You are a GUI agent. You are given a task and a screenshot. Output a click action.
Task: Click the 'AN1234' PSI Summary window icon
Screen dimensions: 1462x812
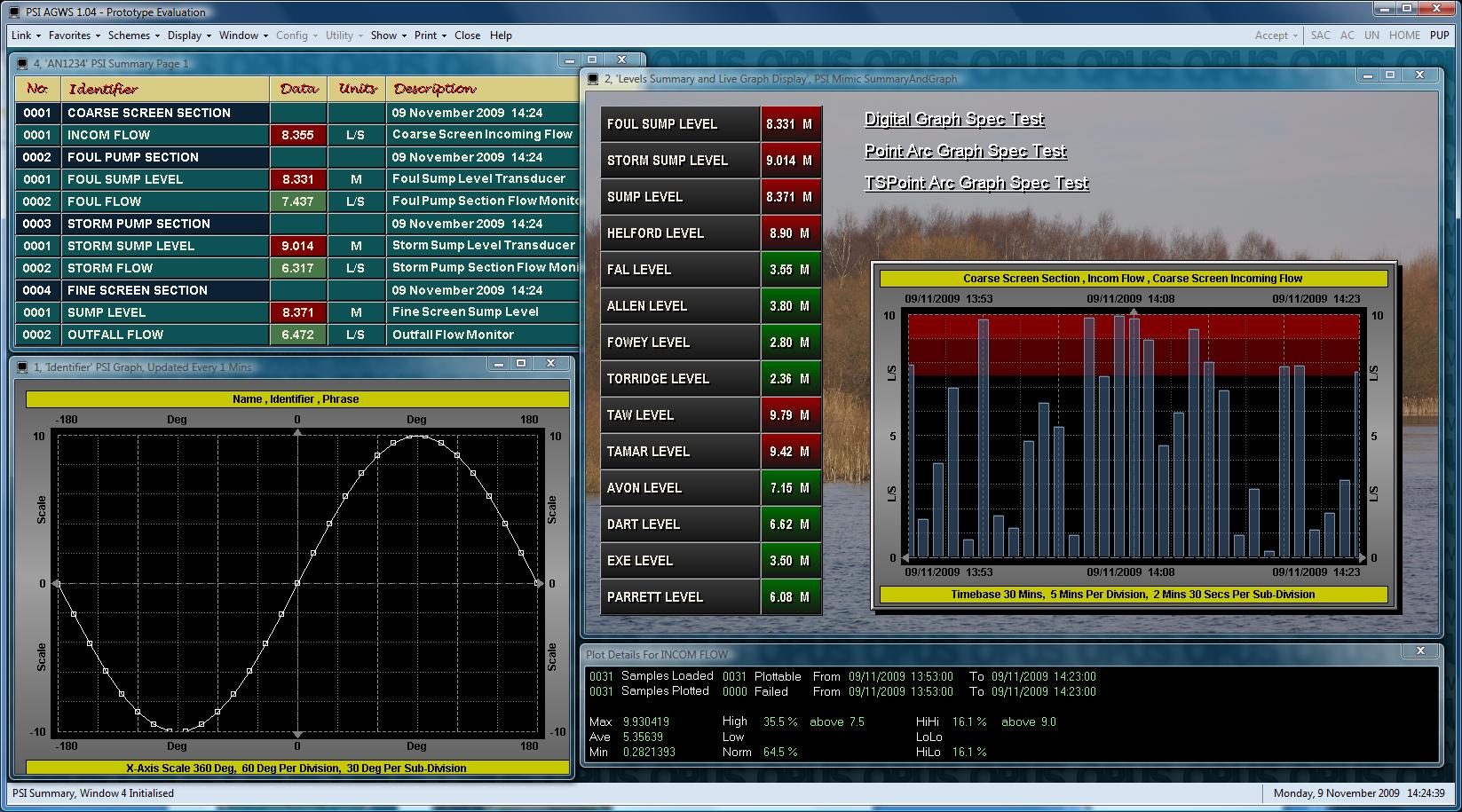[21, 64]
